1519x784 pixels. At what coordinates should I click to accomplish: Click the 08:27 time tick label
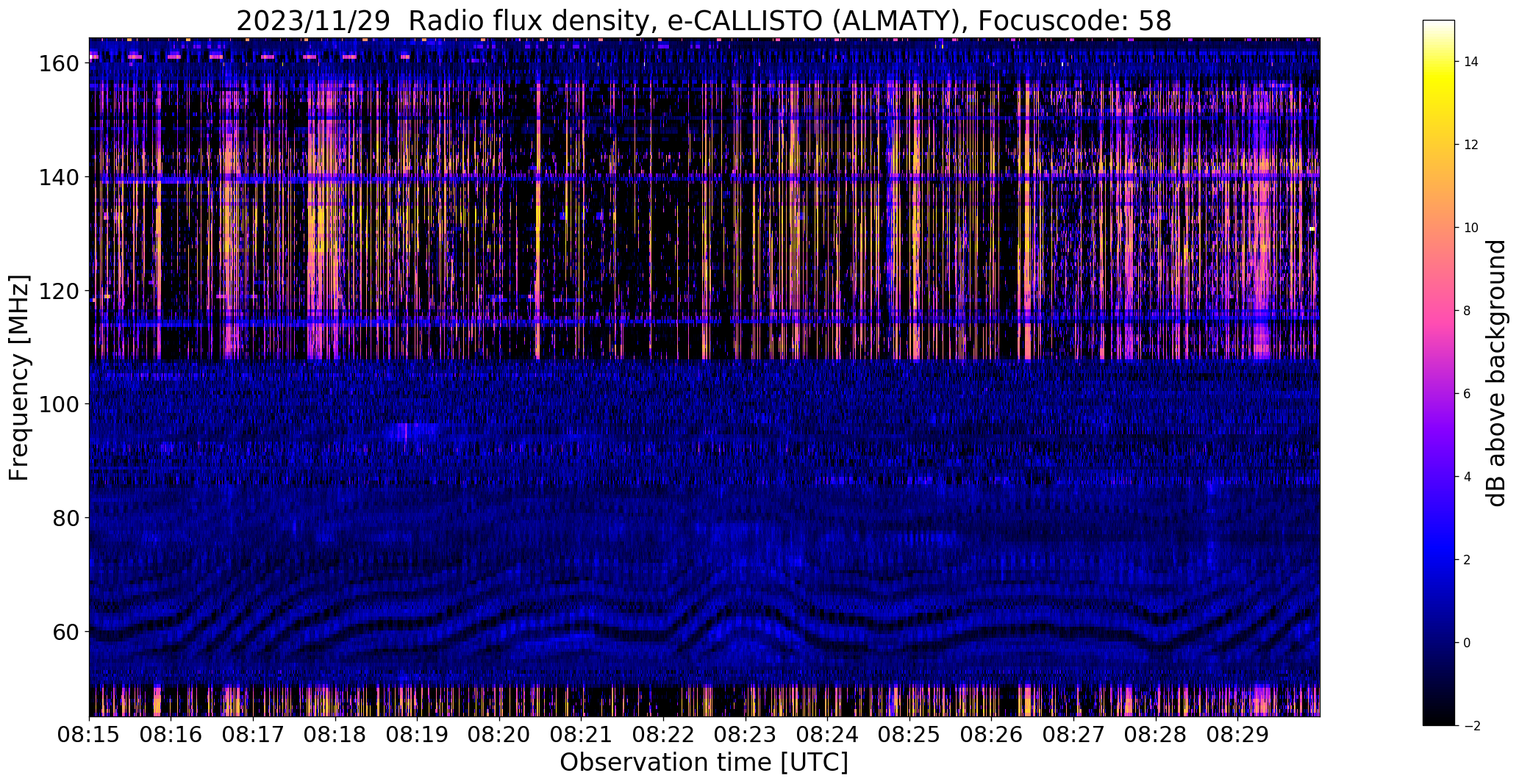1073,736
